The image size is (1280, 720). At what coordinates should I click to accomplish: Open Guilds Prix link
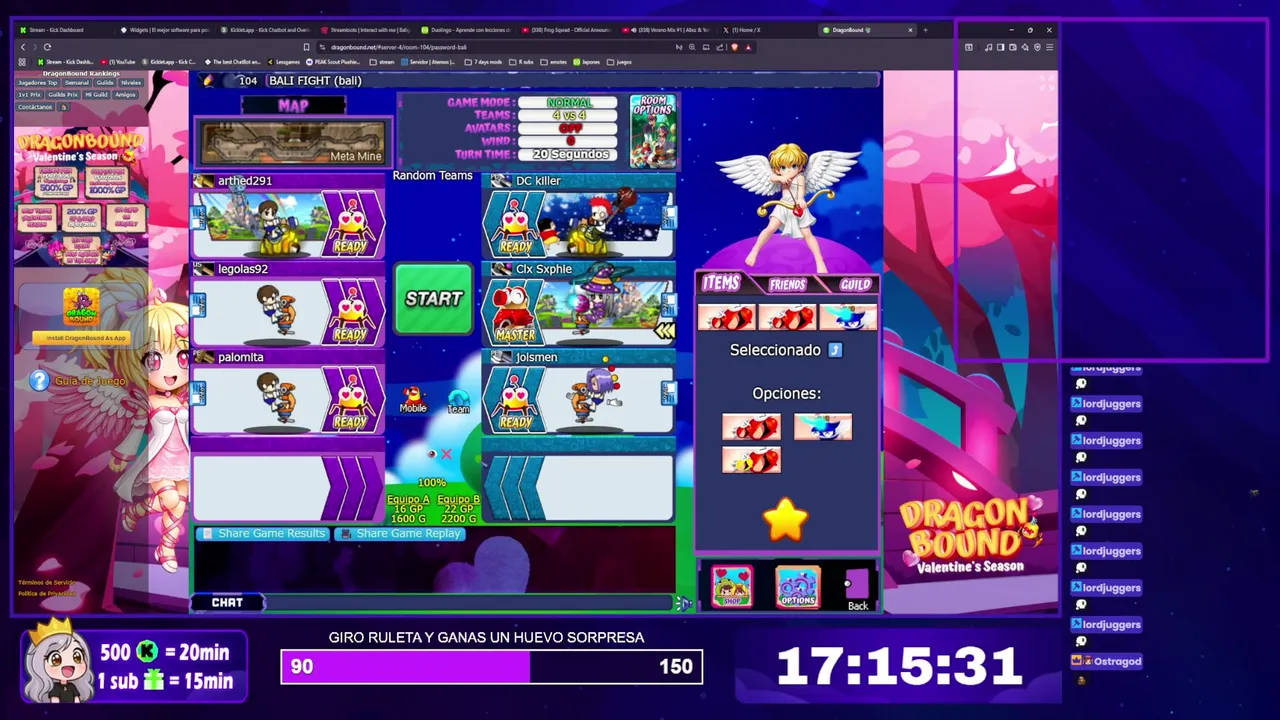click(63, 95)
